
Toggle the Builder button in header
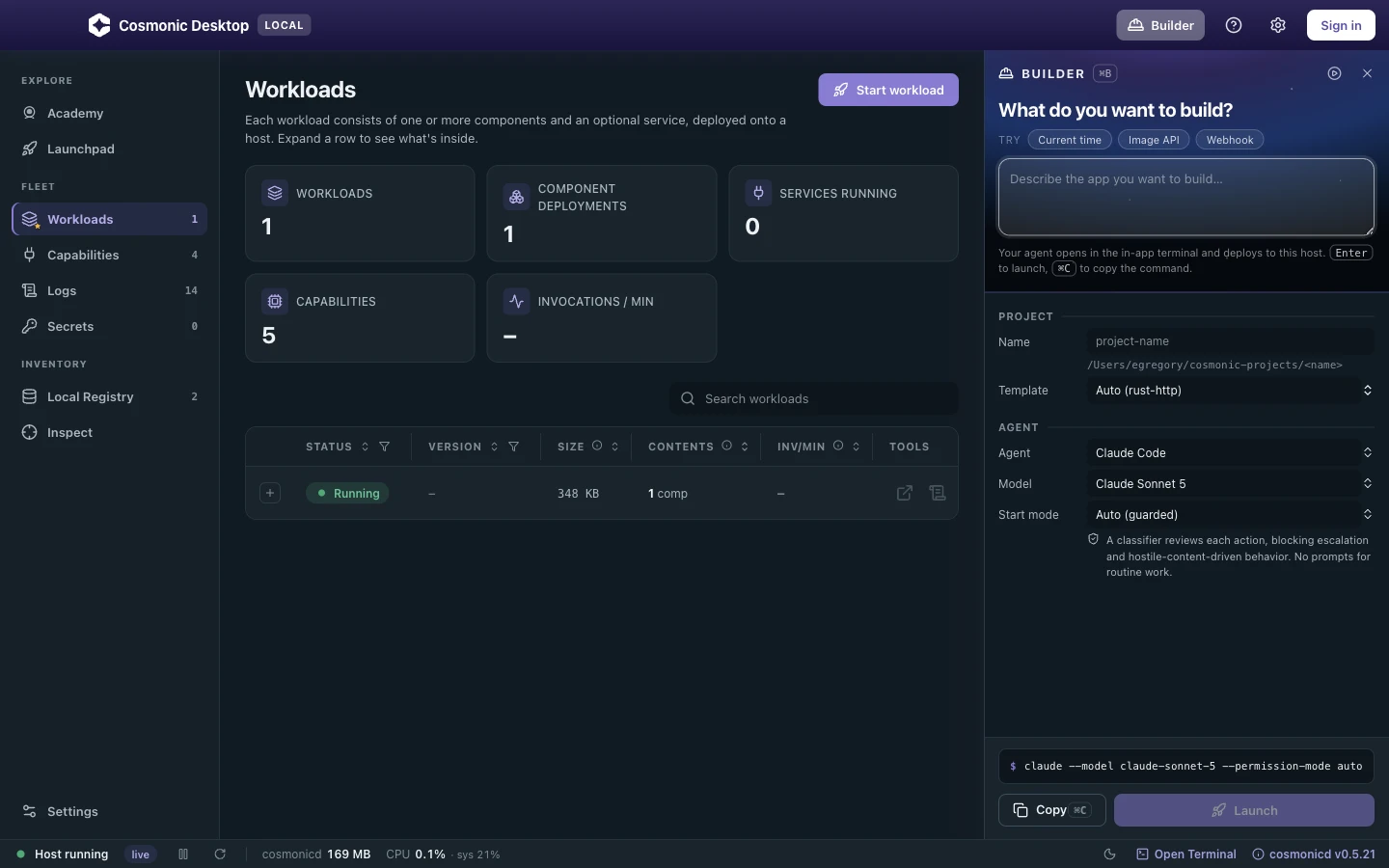[x=1160, y=25]
